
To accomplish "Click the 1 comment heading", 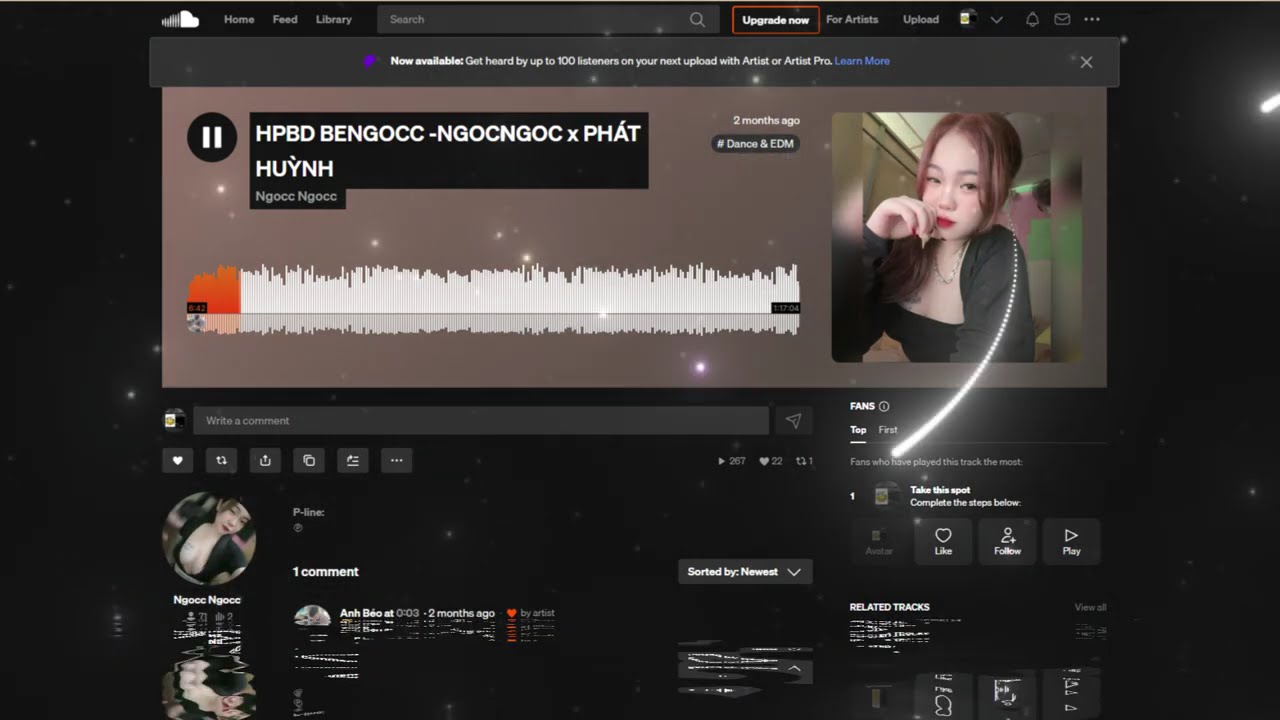I will pyautogui.click(x=325, y=572).
